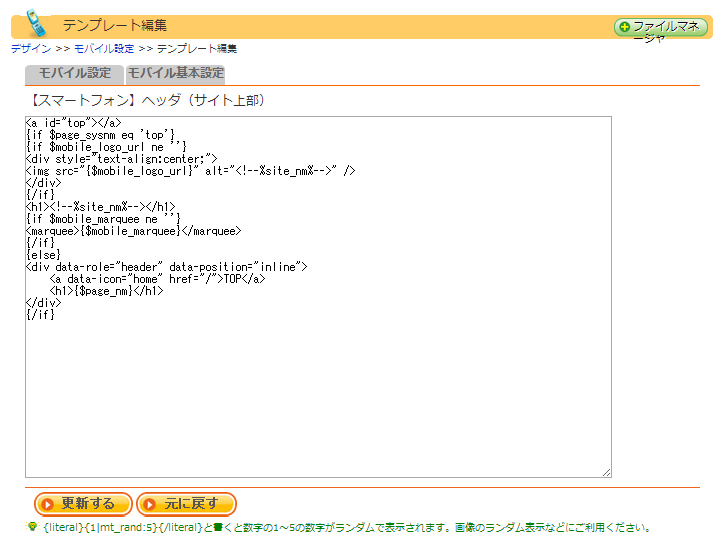The image size is (727, 559).
Task: Click the {else} line in the editor
Action: pos(43,255)
